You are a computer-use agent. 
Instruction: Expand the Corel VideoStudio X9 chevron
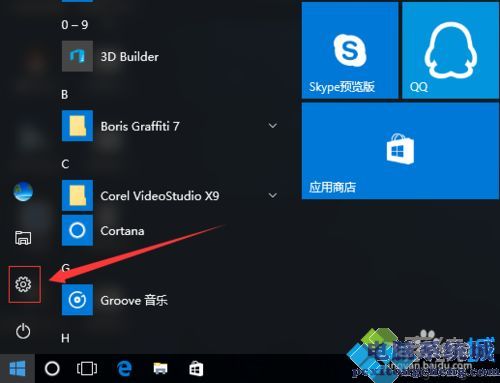[x=273, y=195]
